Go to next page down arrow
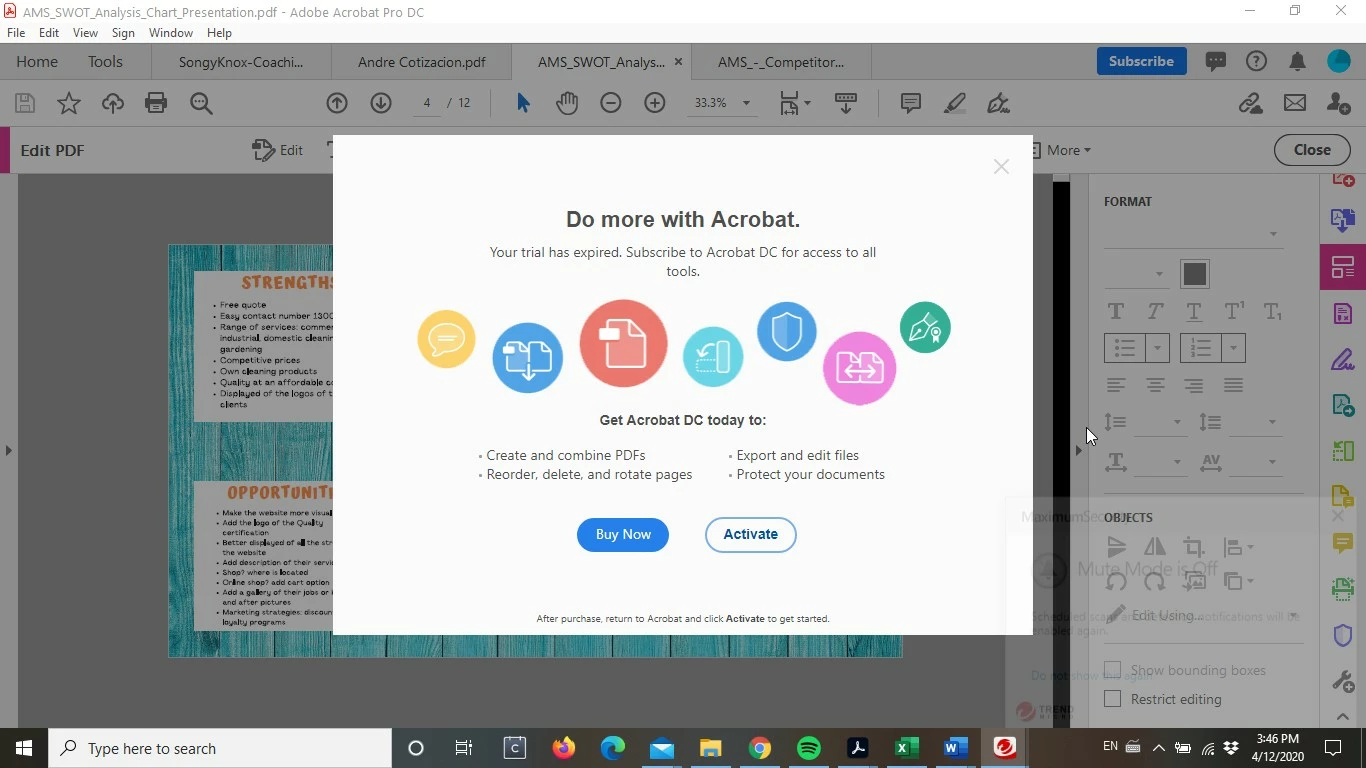This screenshot has height=768, width=1366. point(381,103)
